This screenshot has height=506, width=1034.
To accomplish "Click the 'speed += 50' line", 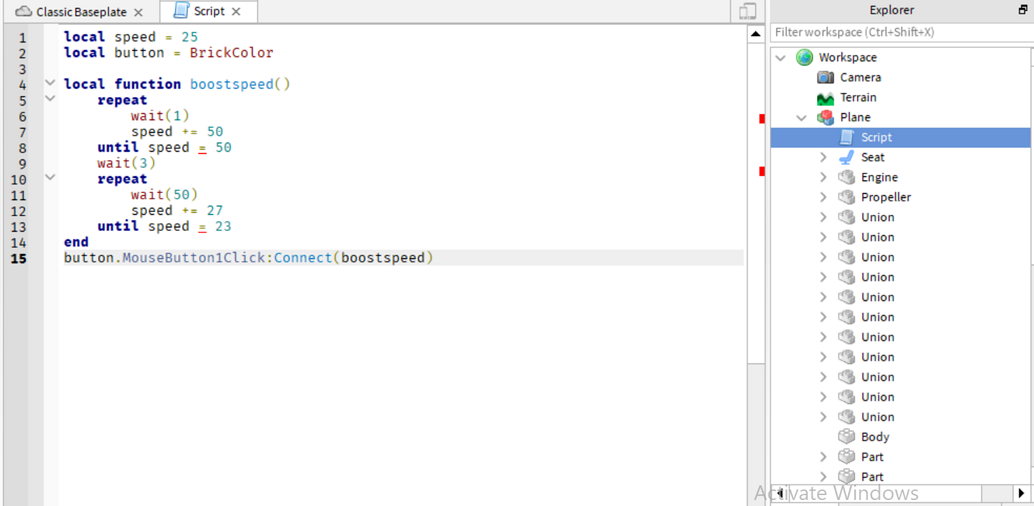I will (x=177, y=131).
